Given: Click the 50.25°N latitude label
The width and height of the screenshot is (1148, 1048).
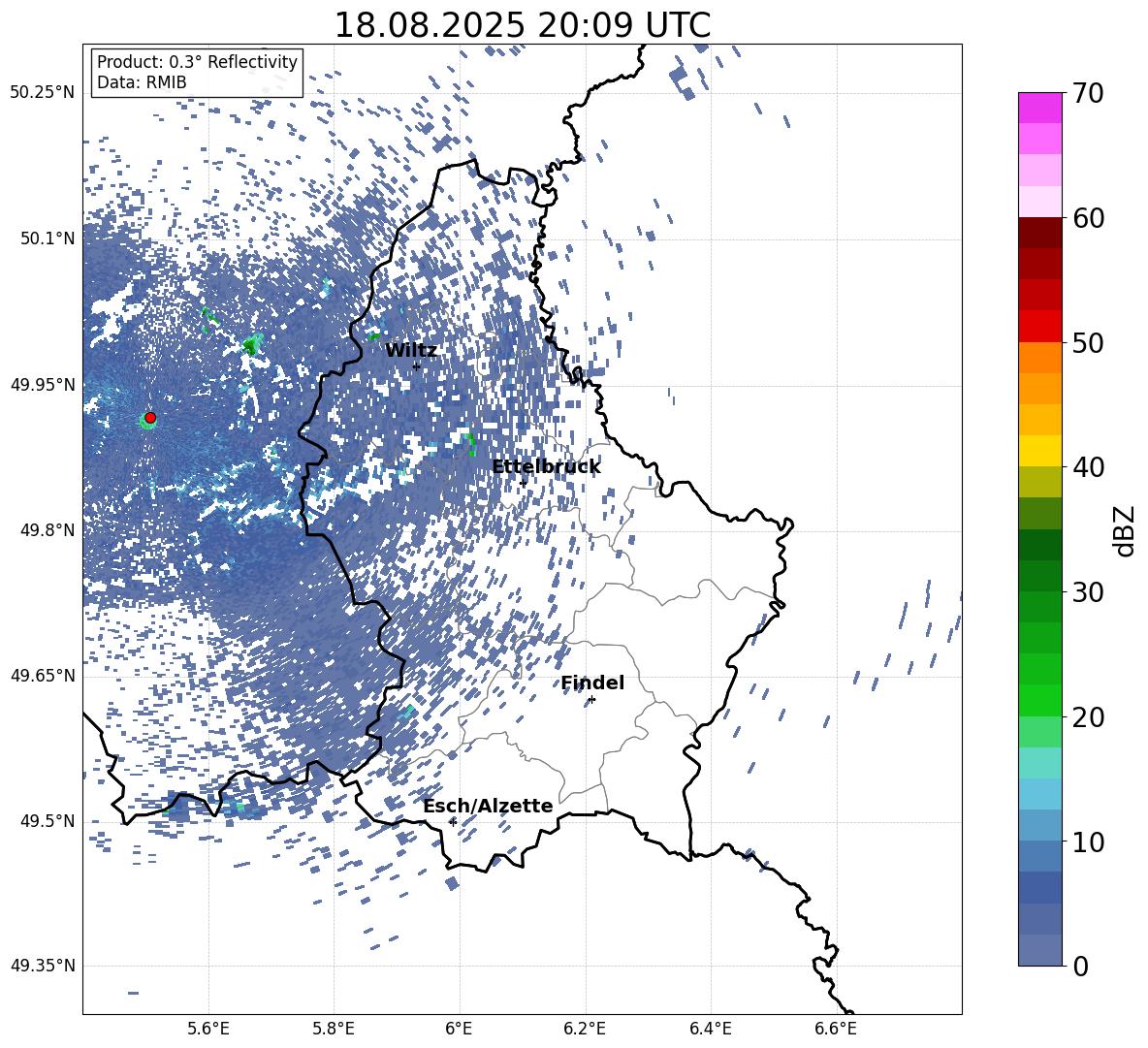Looking at the screenshot, I should 43,93.
